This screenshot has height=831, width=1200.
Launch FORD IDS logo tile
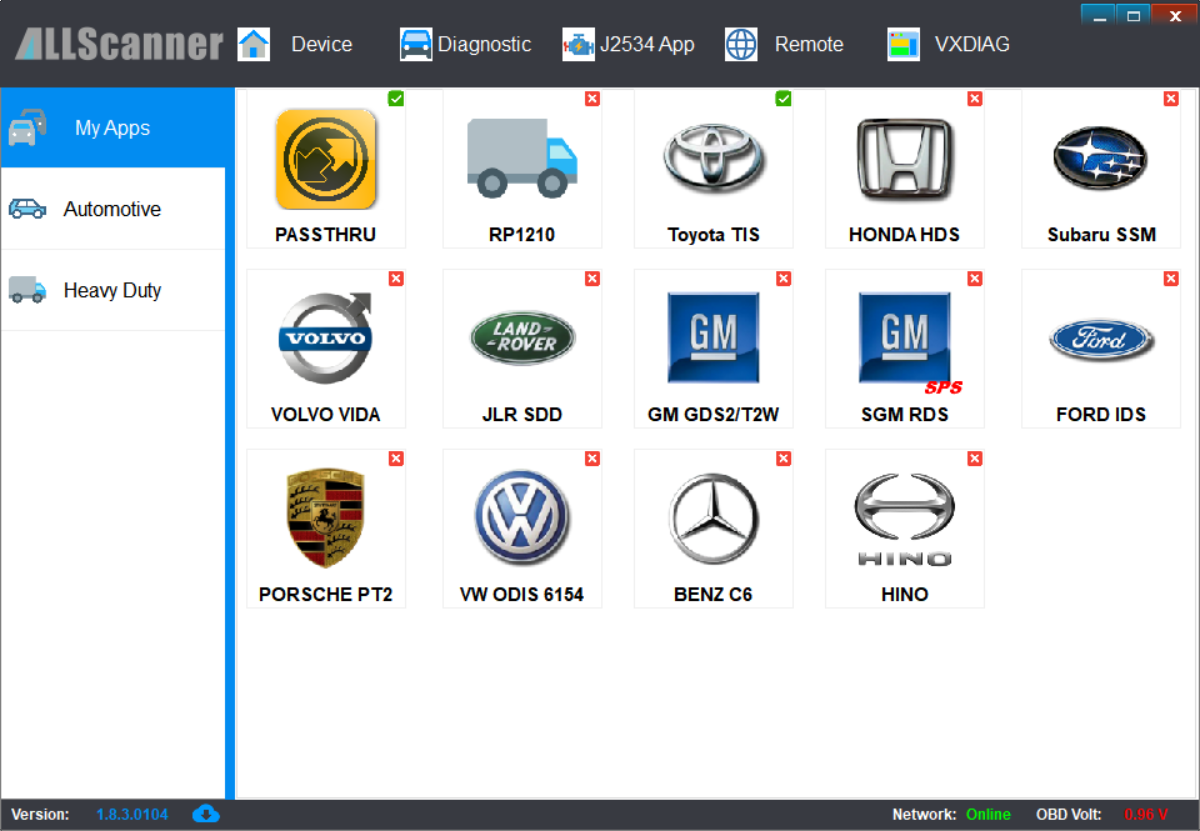coord(1101,339)
